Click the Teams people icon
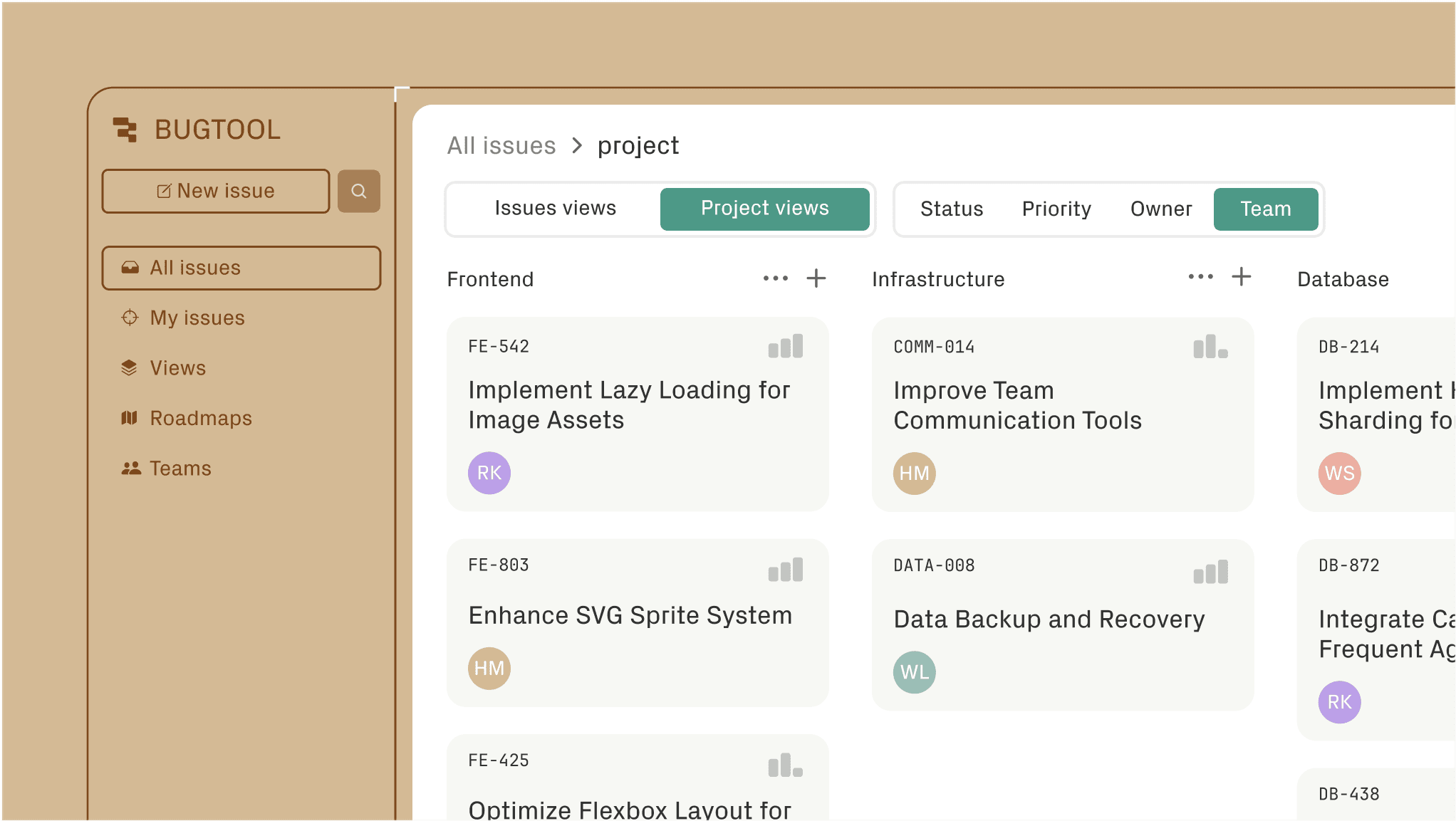Image resolution: width=1456 pixels, height=821 pixels. [131, 468]
